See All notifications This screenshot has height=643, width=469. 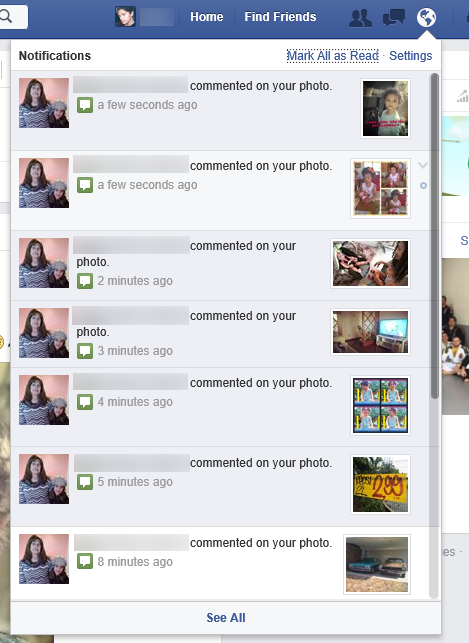226,618
